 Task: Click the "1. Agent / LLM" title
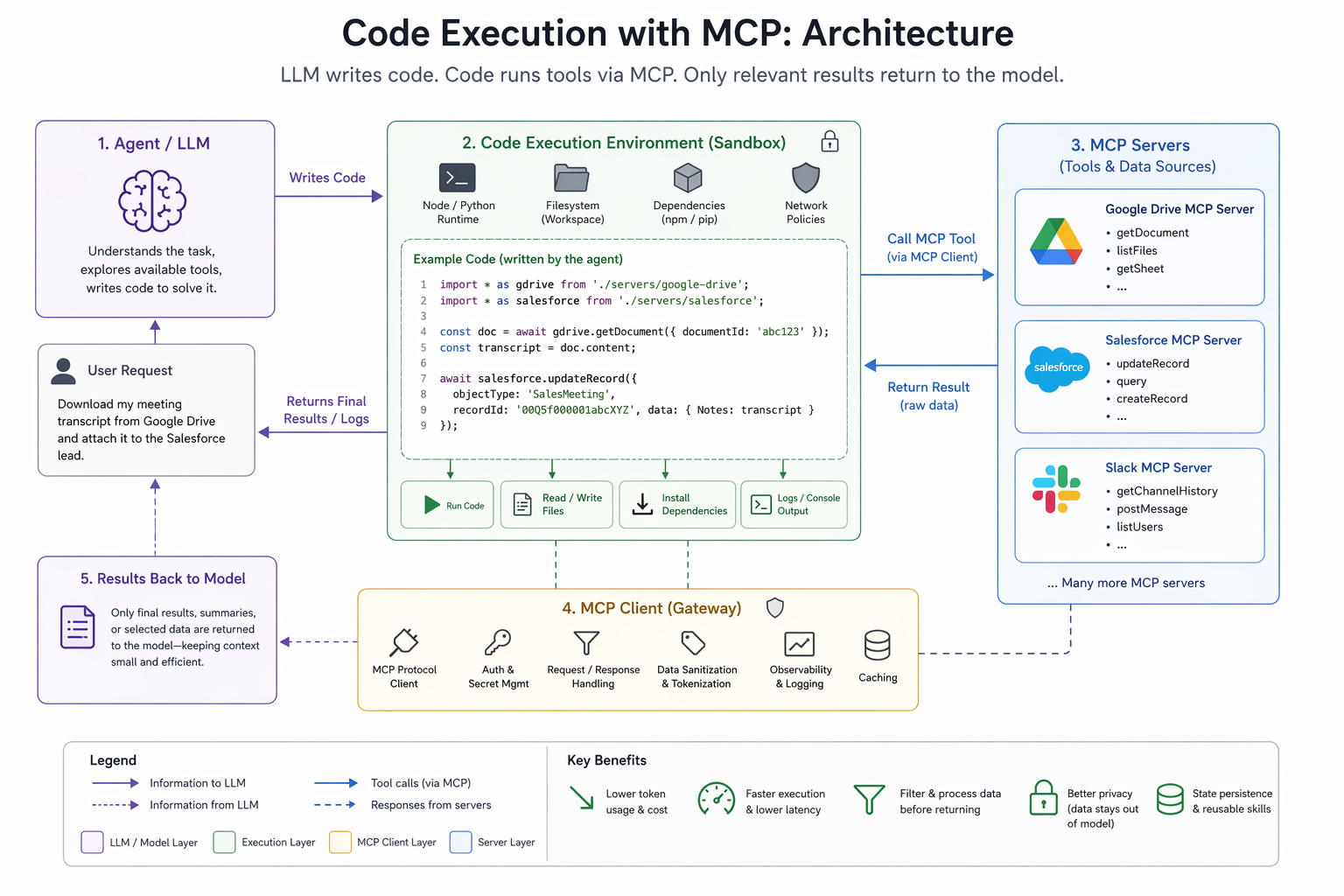(x=154, y=143)
